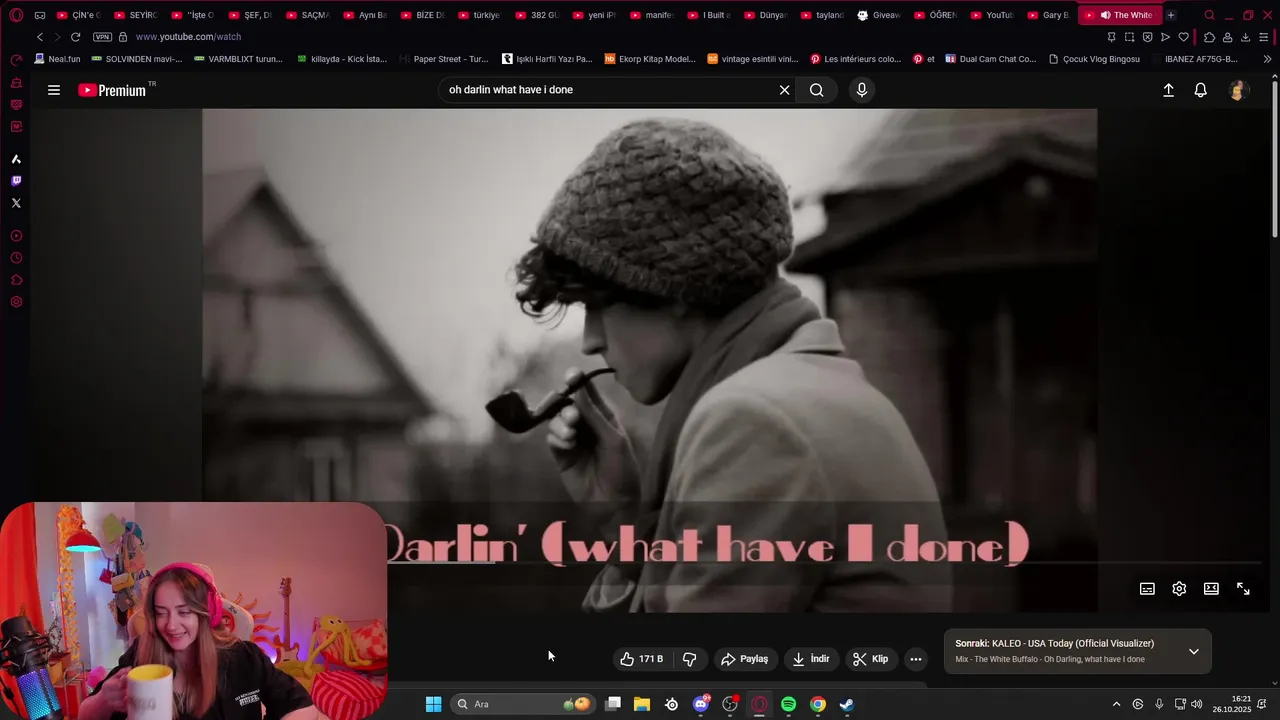Show more bookmarks with double chevron
Image resolution: width=1280 pixels, height=720 pixels.
1267,59
